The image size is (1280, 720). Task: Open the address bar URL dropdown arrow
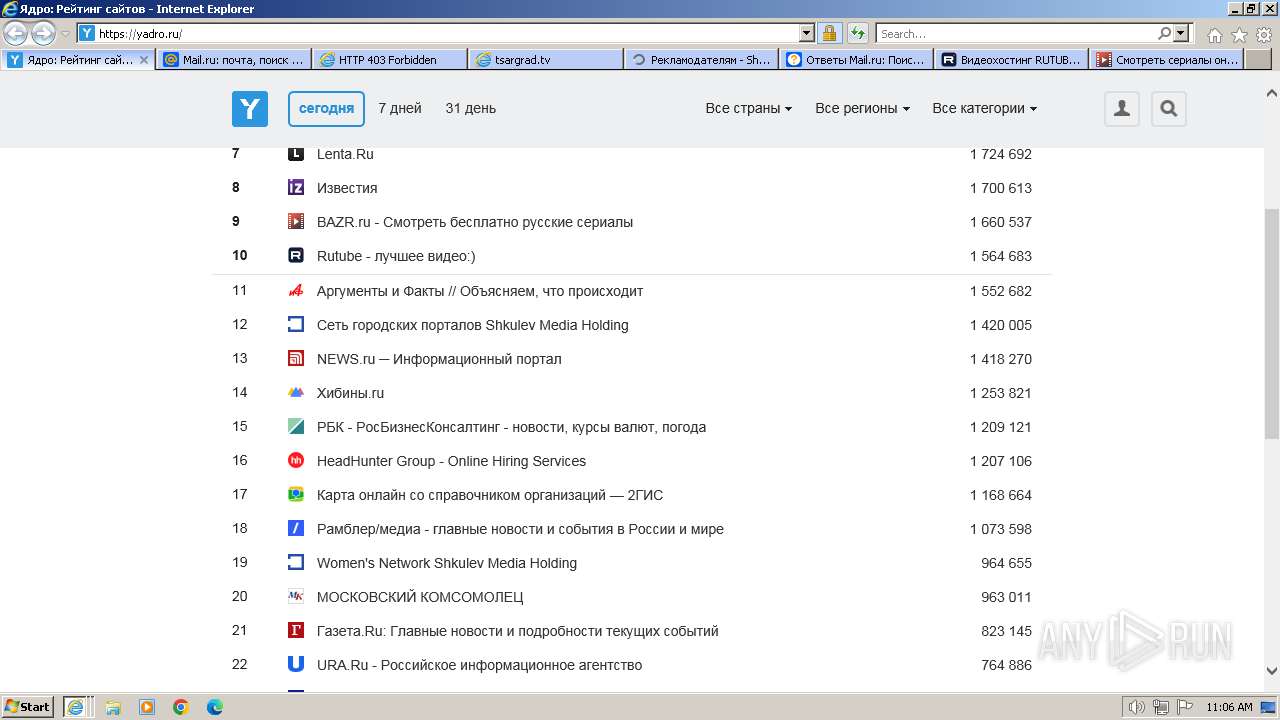pyautogui.click(x=807, y=34)
